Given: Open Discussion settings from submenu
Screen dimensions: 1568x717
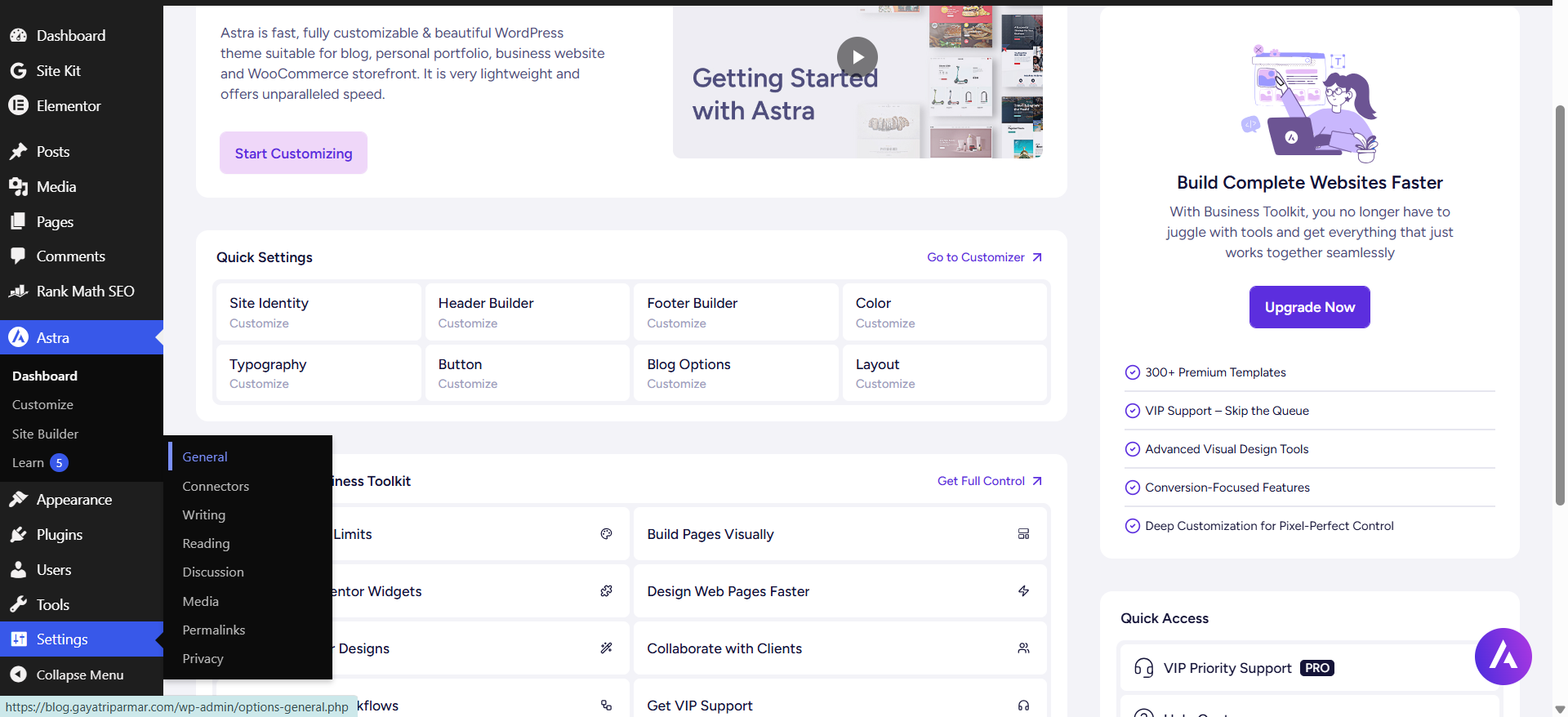Looking at the screenshot, I should (x=213, y=572).
